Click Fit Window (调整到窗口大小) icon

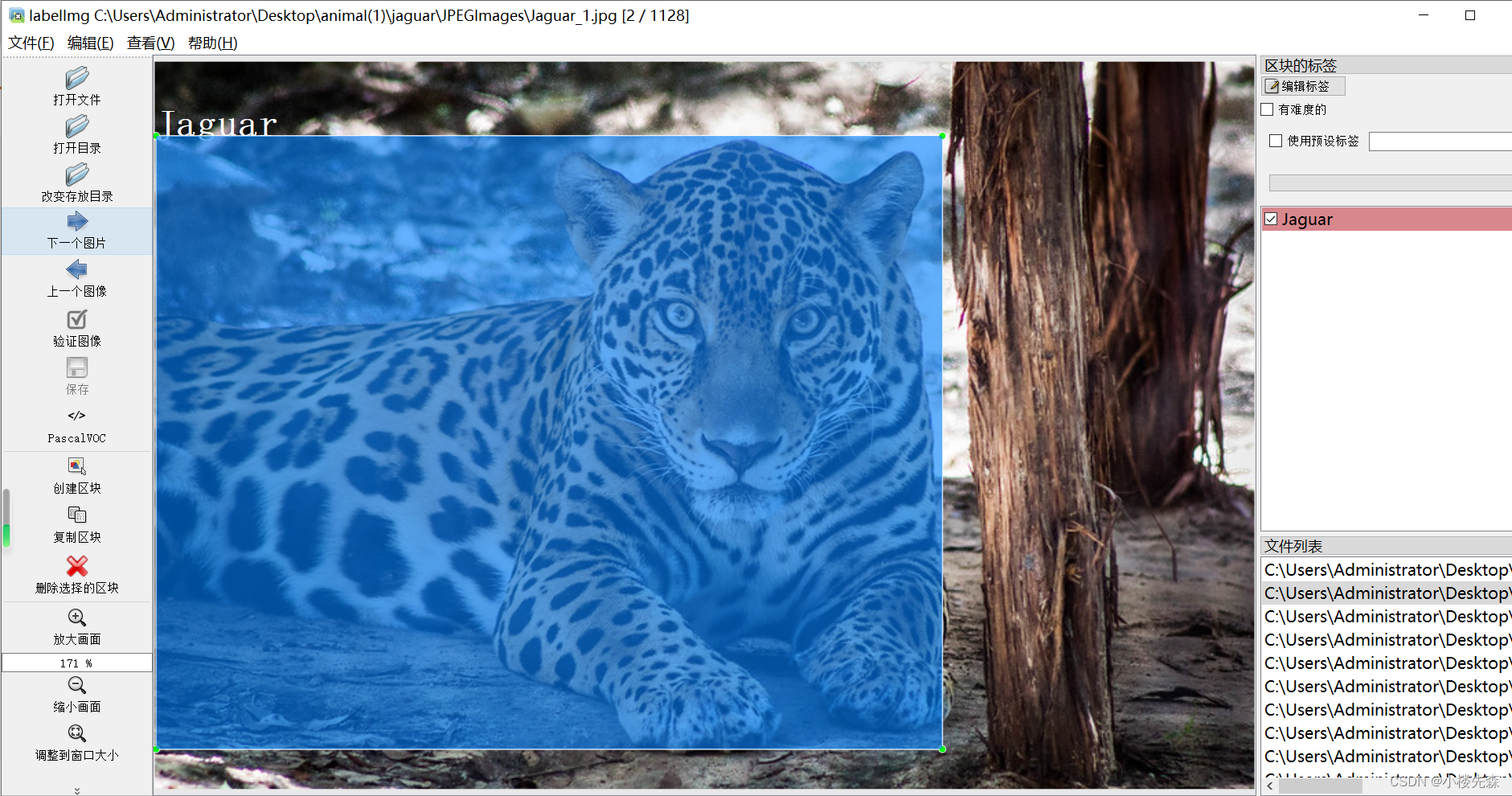click(77, 733)
